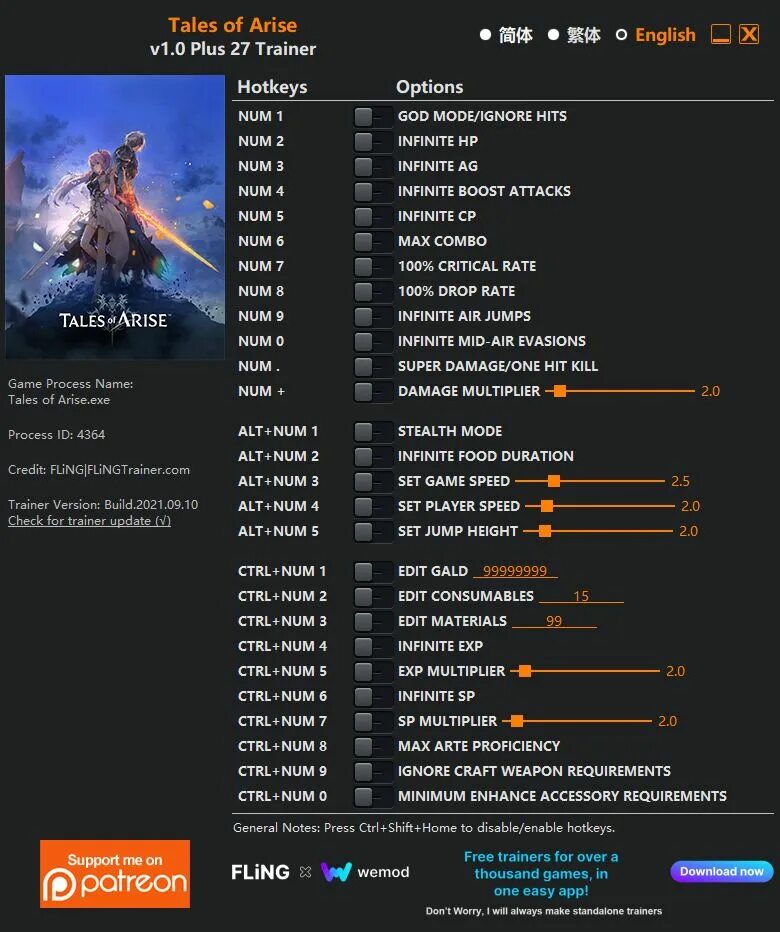The height and width of the screenshot is (932, 780).
Task: Click the Edit Consumables value field
Action: [581, 596]
